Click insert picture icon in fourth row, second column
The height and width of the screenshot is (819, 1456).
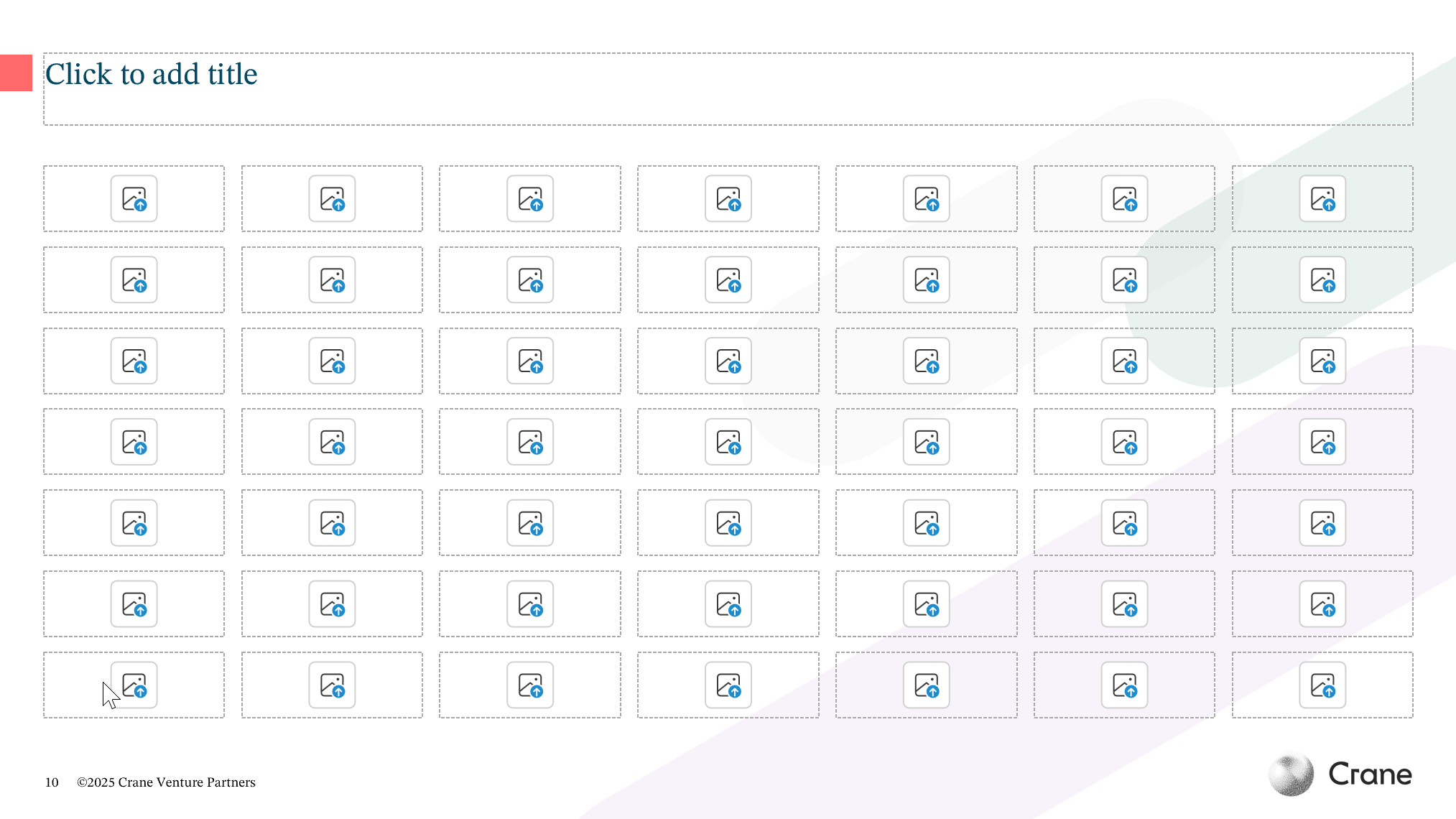[x=332, y=442]
